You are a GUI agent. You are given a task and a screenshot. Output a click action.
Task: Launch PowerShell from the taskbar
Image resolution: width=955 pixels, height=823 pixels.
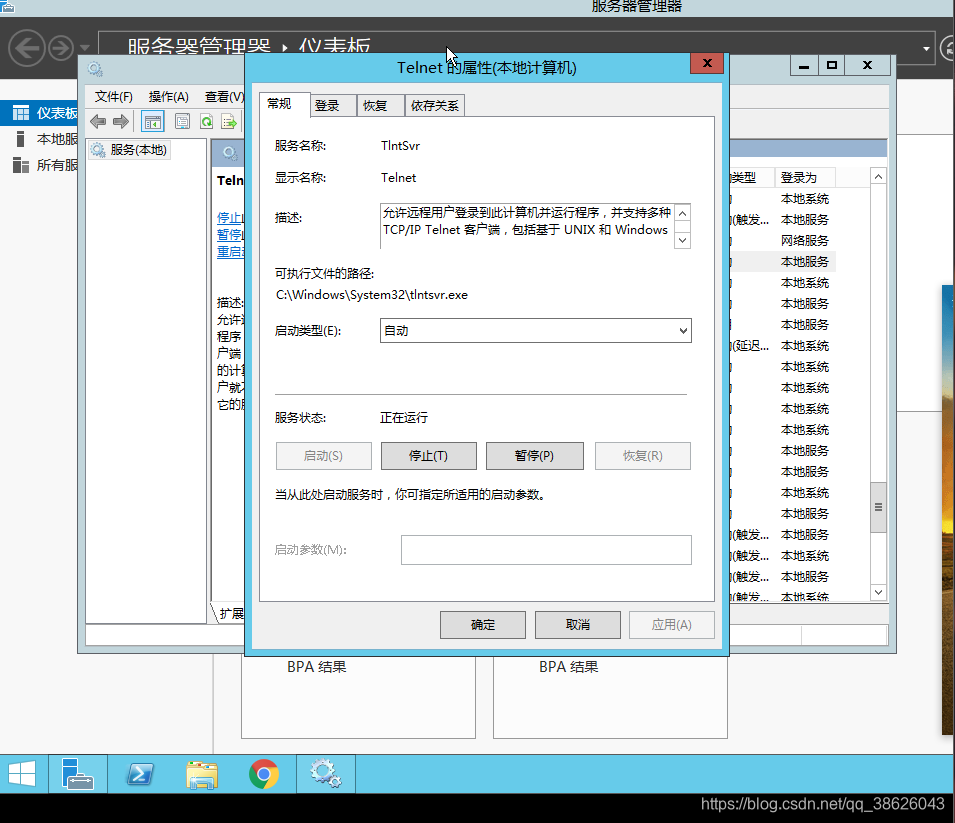point(139,774)
